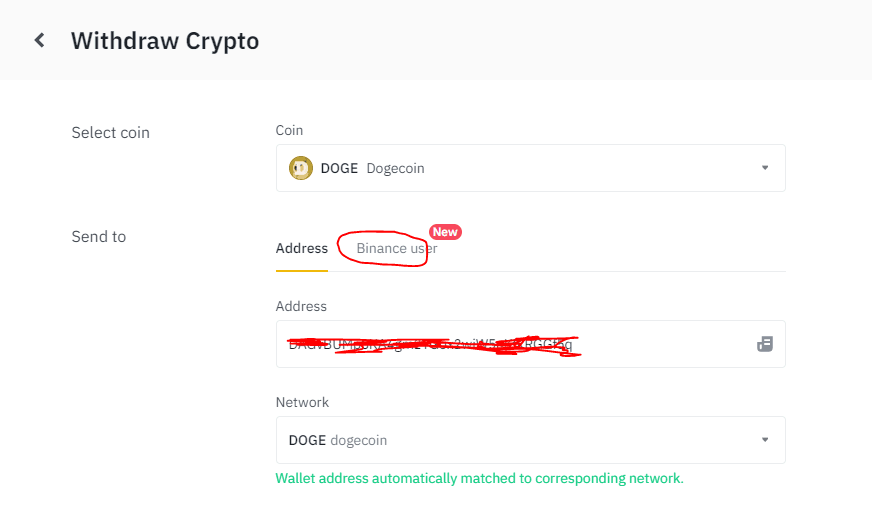Expand the Coin selector dropdown arrow
This screenshot has width=872, height=526.
pos(765,168)
